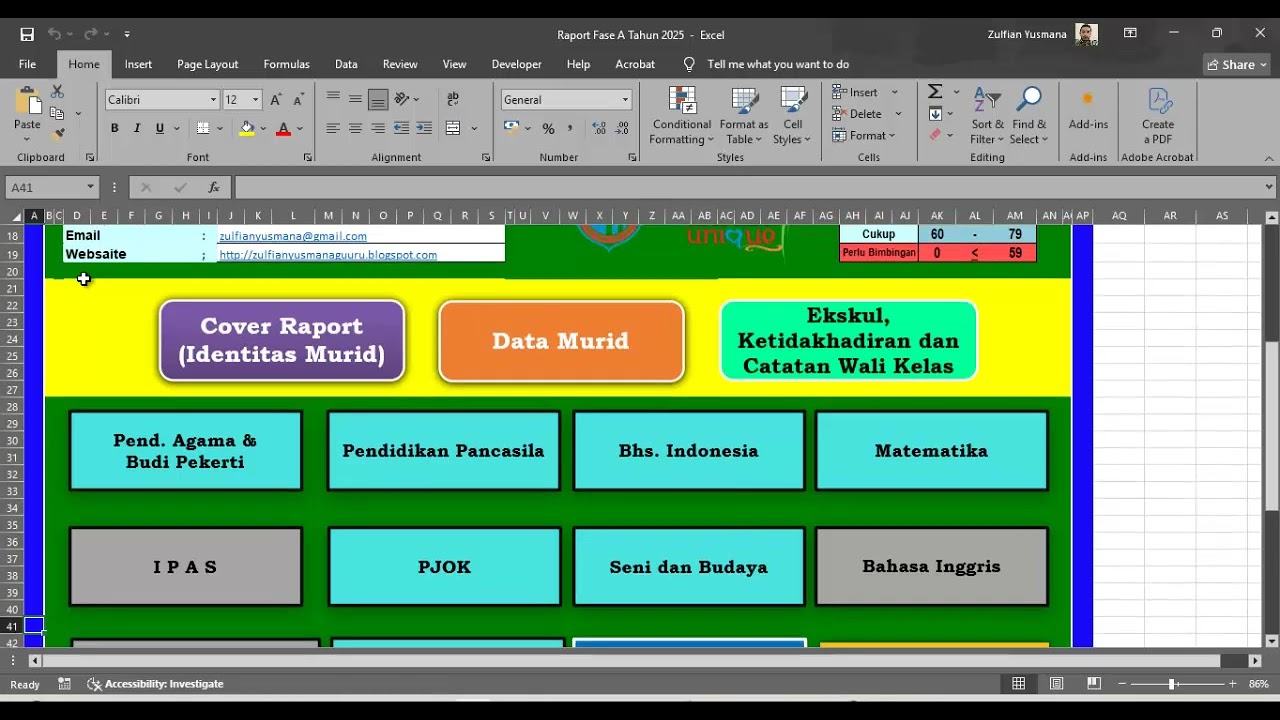The height and width of the screenshot is (720, 1280).
Task: Open Fill Color dropdown arrow
Action: (x=263, y=128)
